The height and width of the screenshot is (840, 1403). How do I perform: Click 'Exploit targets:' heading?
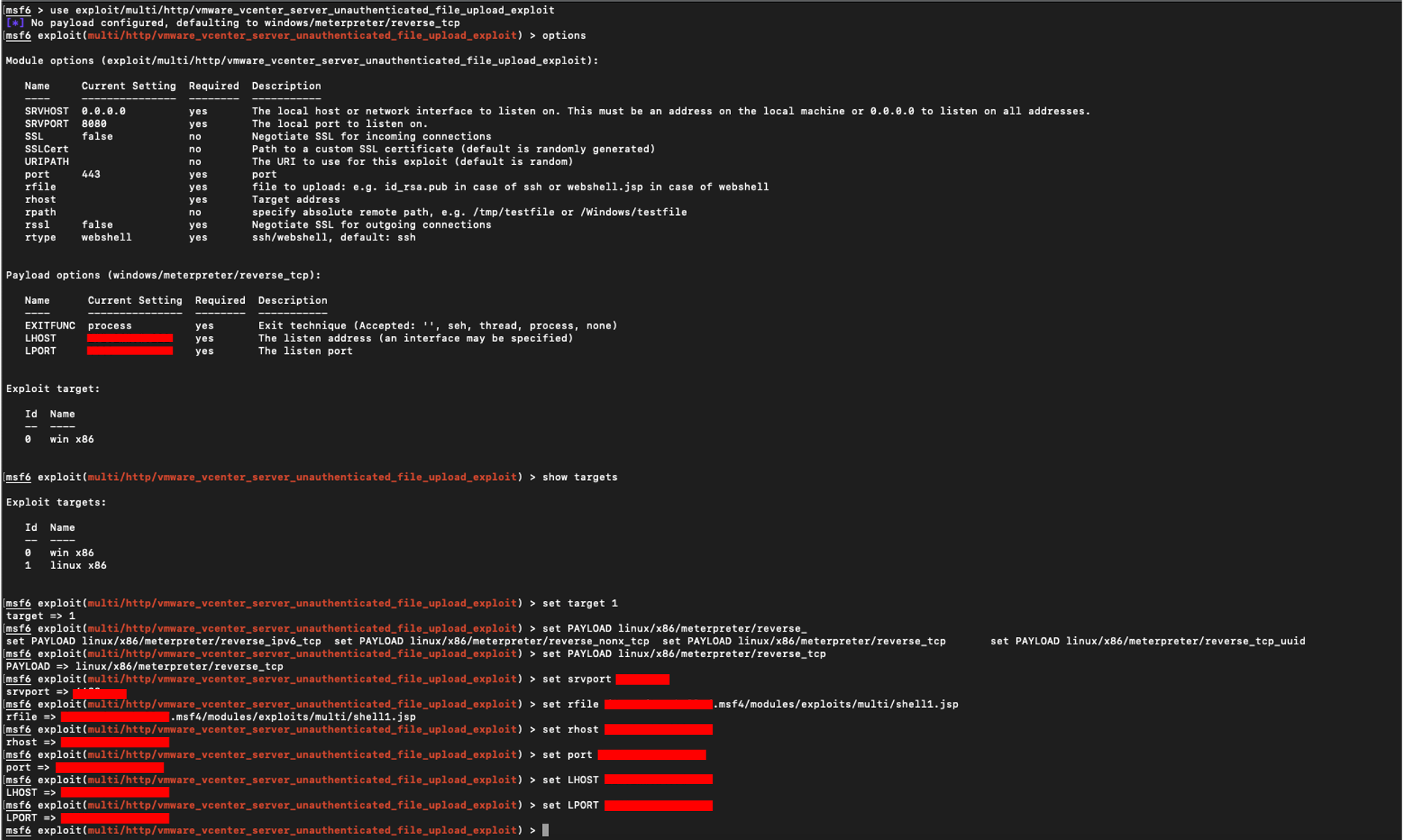point(56,503)
